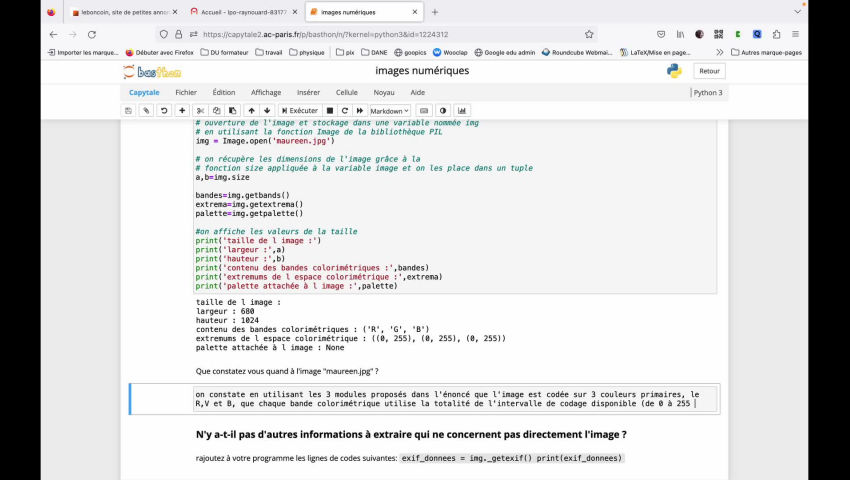The image size is (850, 480).
Task: Move the cell up with up arrow
Action: click(251, 110)
